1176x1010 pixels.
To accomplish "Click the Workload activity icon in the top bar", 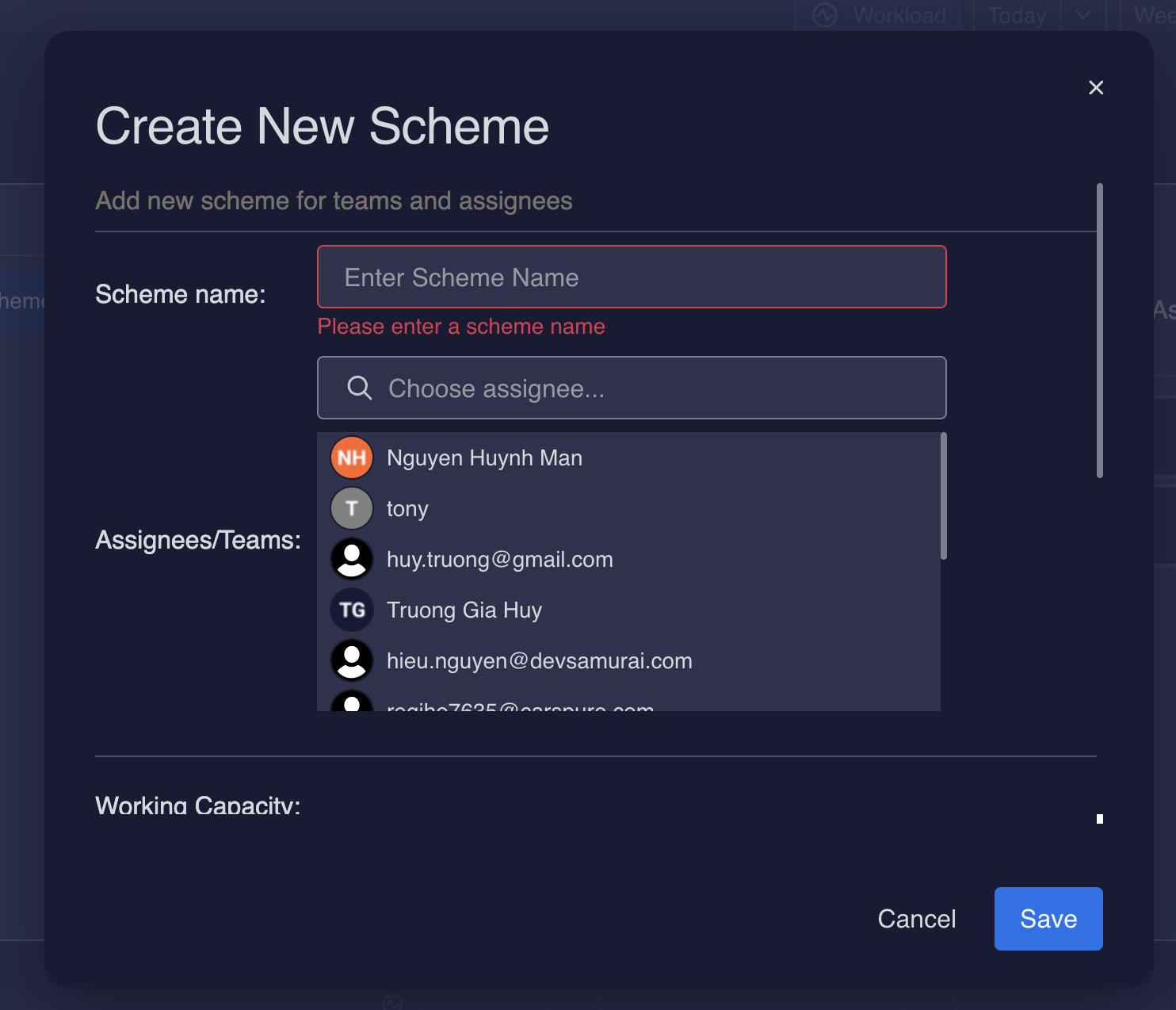I will point(824,15).
